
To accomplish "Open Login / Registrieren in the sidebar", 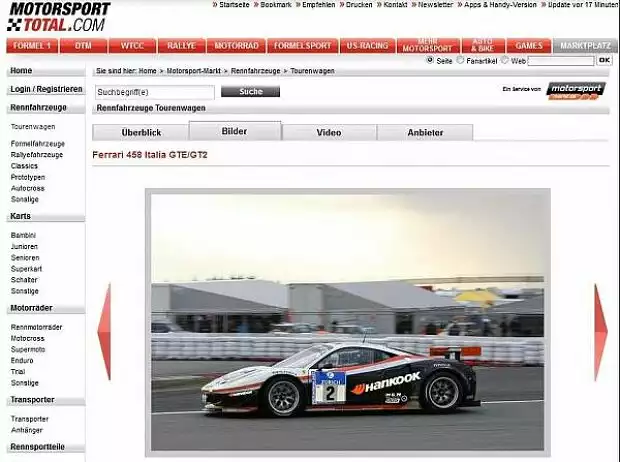I will [46, 89].
